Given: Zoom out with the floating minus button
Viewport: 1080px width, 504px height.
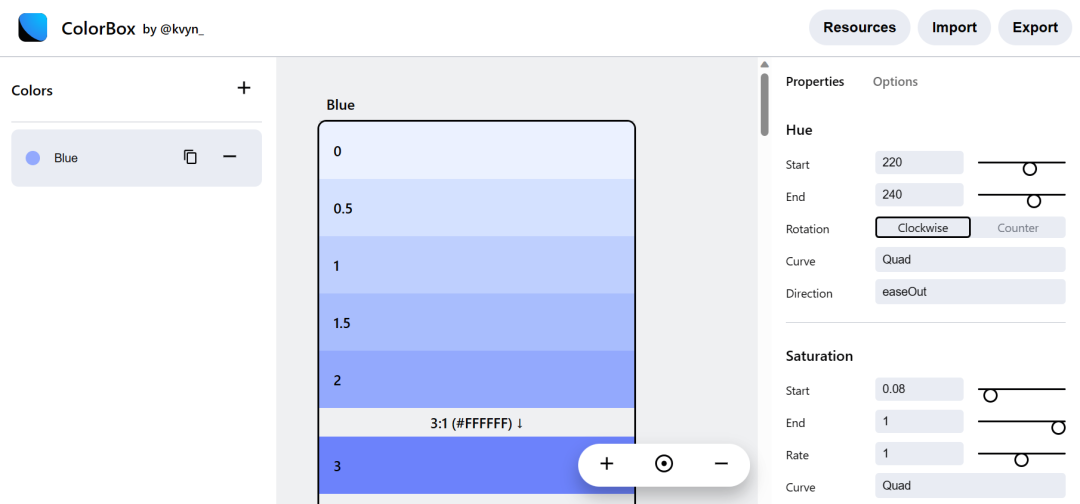Looking at the screenshot, I should 721,464.
